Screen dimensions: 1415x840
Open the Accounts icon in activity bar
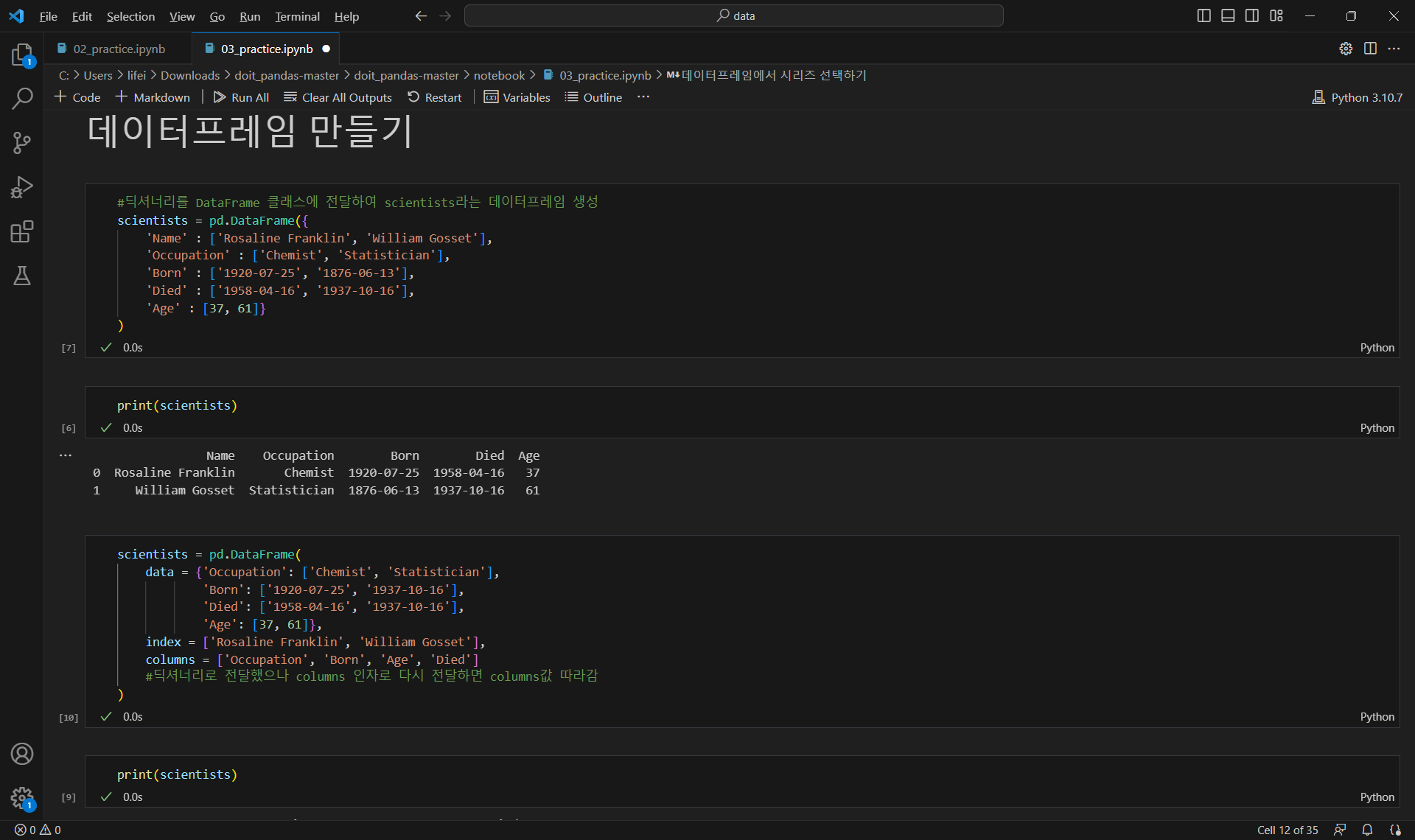click(22, 754)
